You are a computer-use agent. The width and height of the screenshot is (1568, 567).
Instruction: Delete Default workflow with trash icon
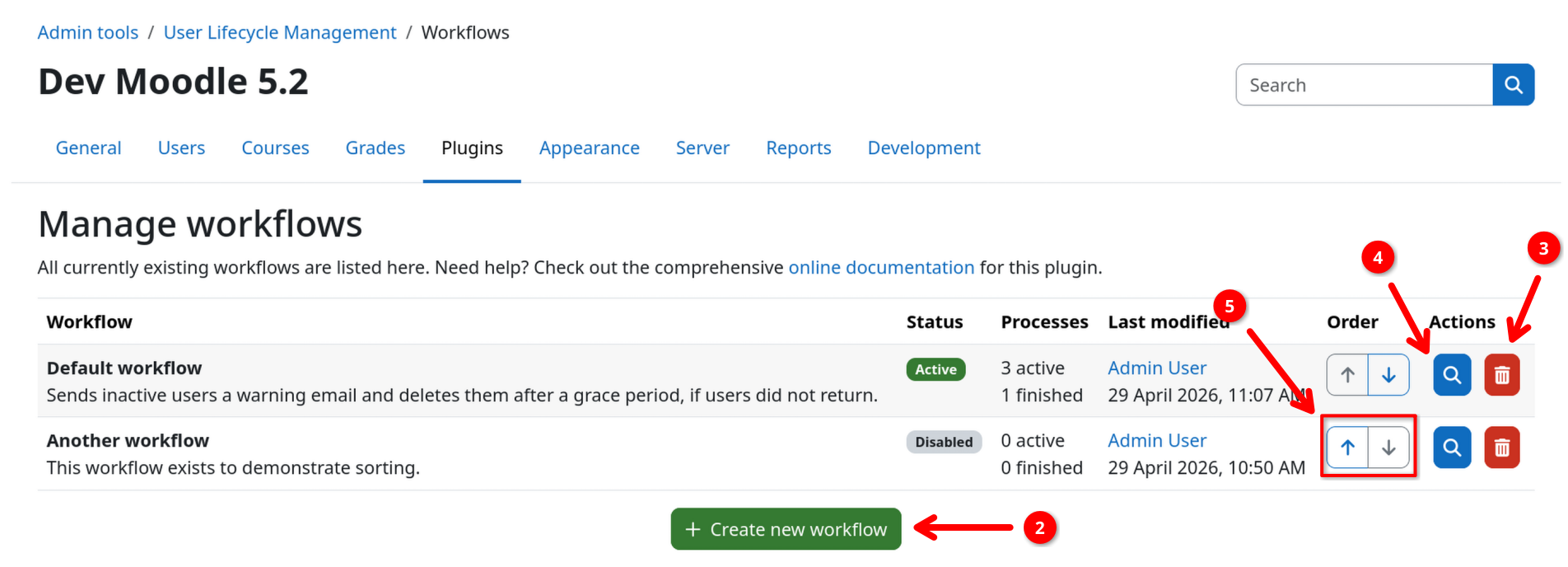[1502, 375]
